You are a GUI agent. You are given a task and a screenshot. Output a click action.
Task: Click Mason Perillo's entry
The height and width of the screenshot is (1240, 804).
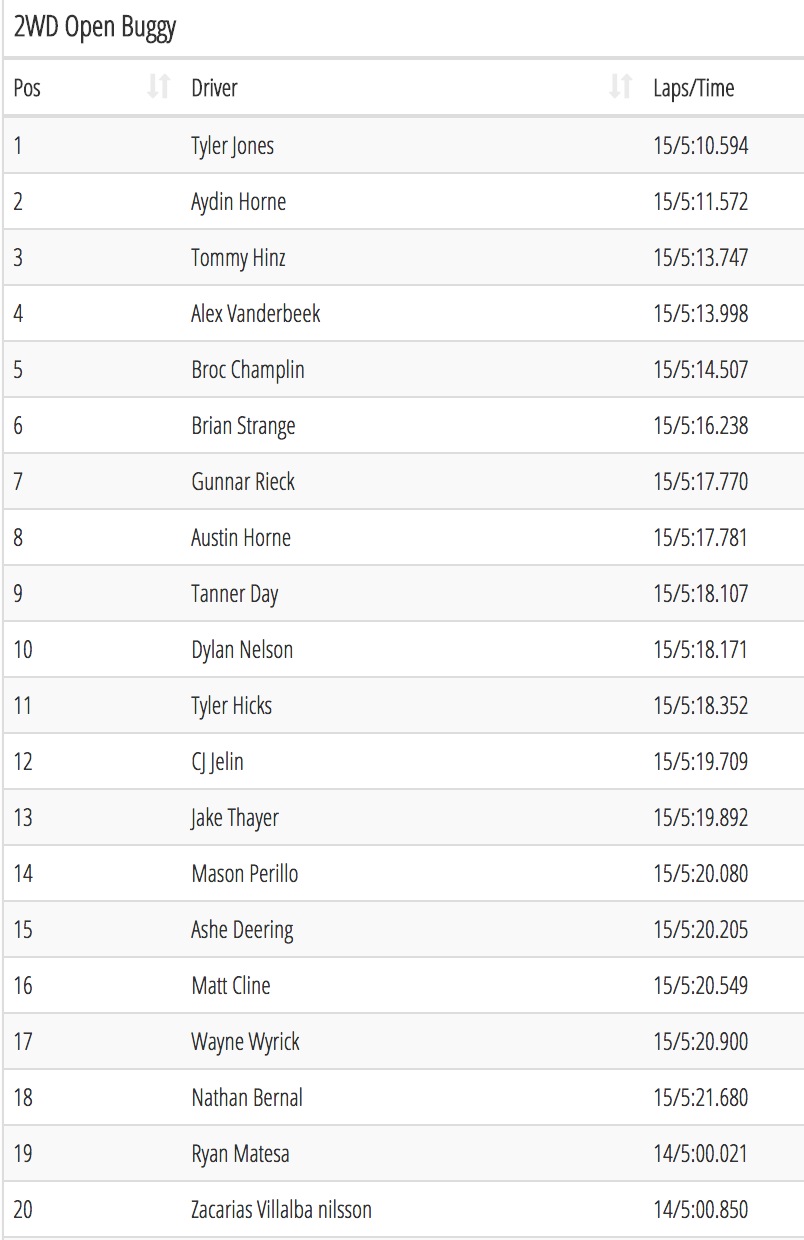[x=404, y=874]
